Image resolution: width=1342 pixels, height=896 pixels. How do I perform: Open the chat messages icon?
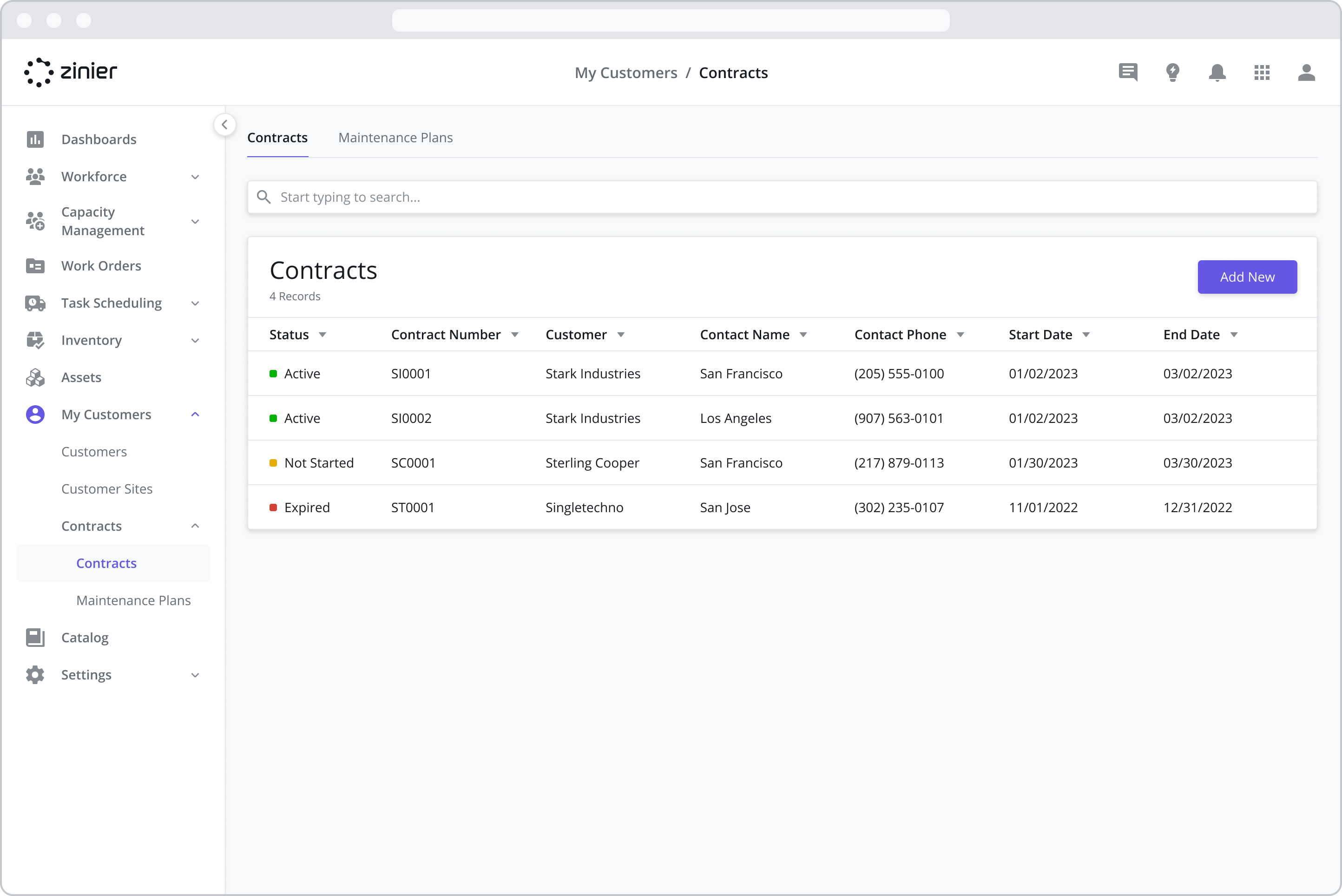coord(1128,72)
